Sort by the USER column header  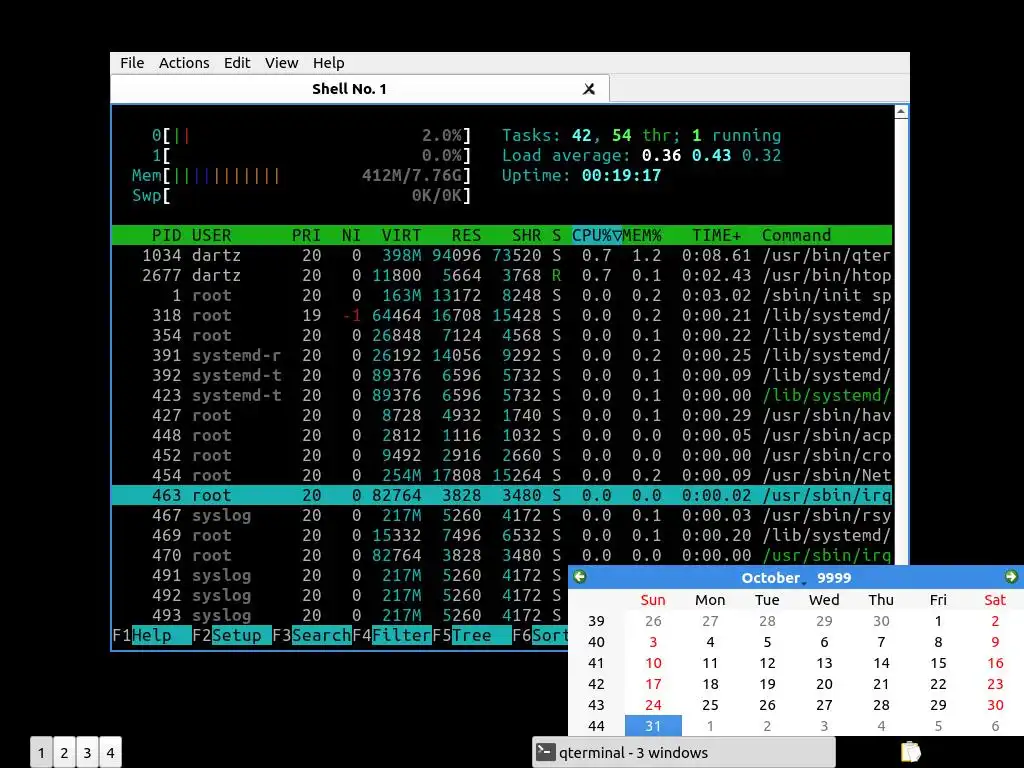pos(212,235)
